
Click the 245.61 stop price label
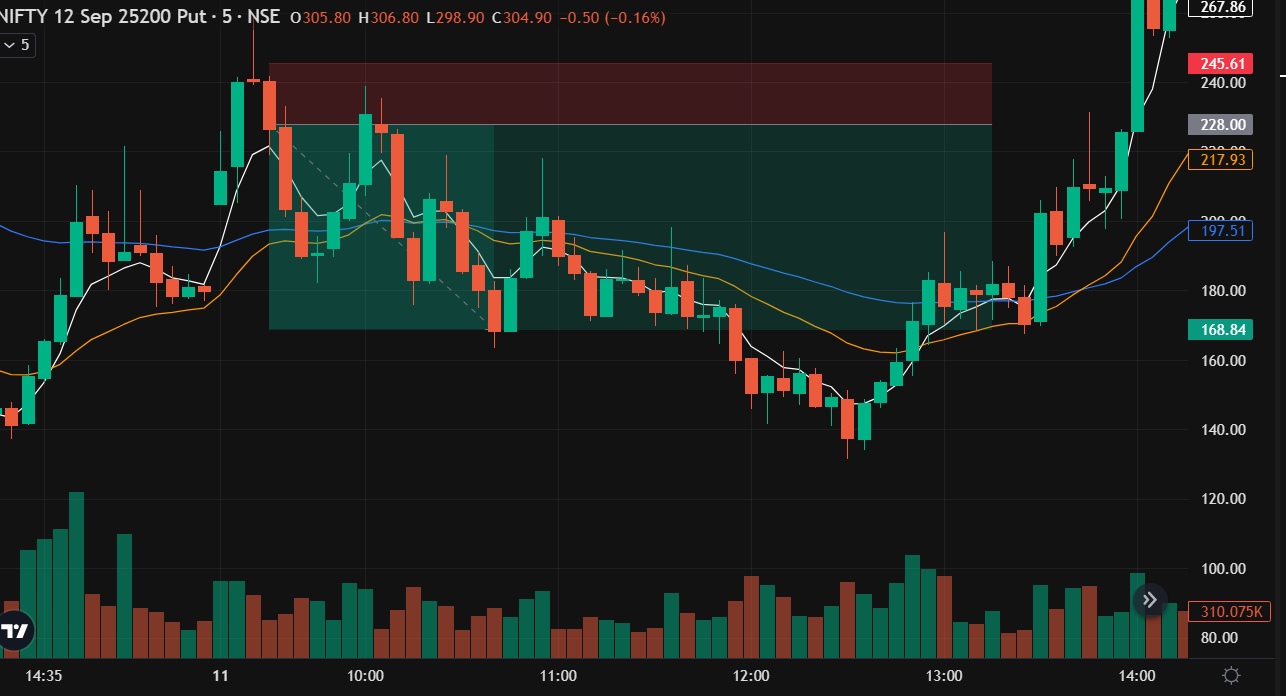1220,64
